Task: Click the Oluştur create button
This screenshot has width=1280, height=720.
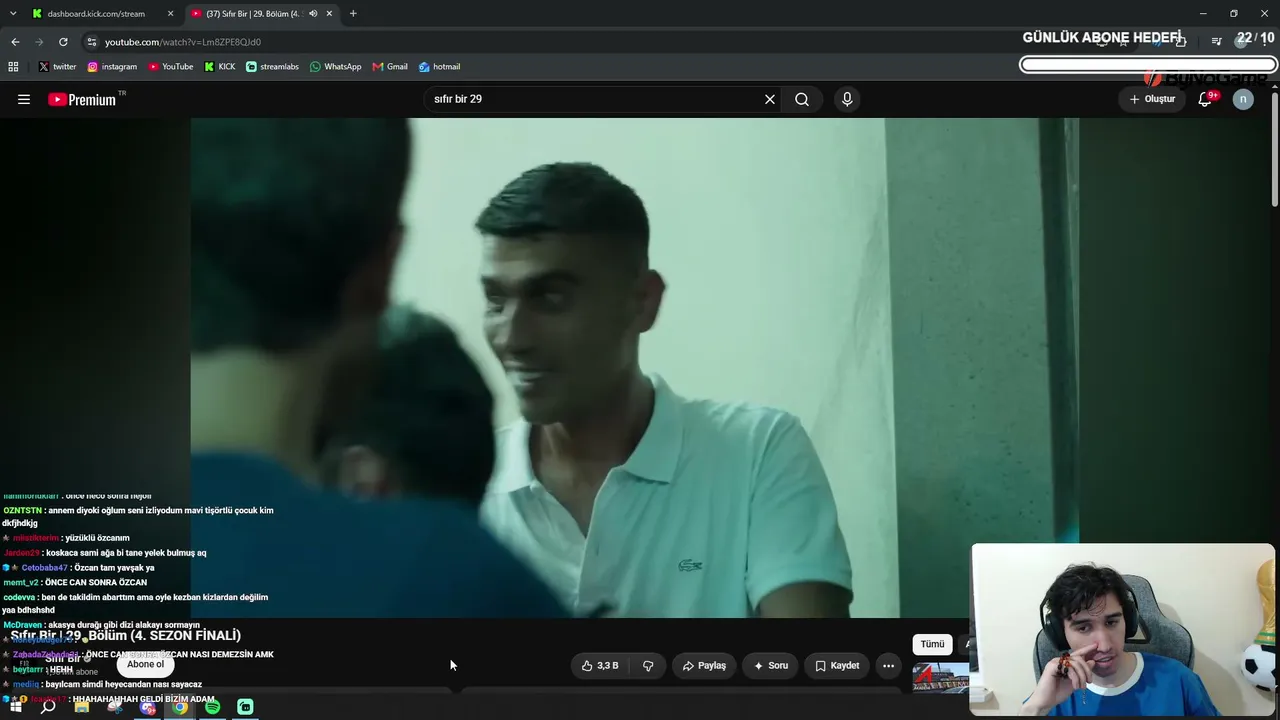Action: pos(1152,99)
